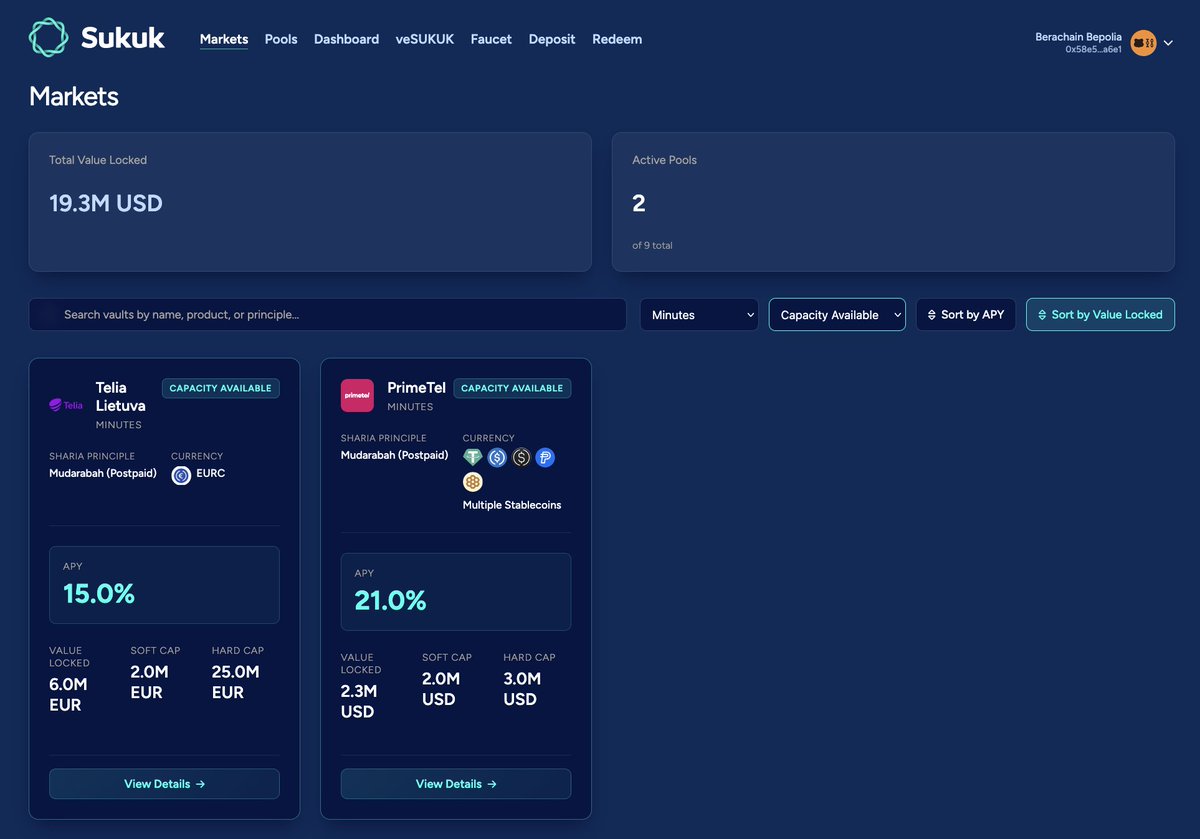Expand the Minutes product filter dropdown

(x=699, y=314)
